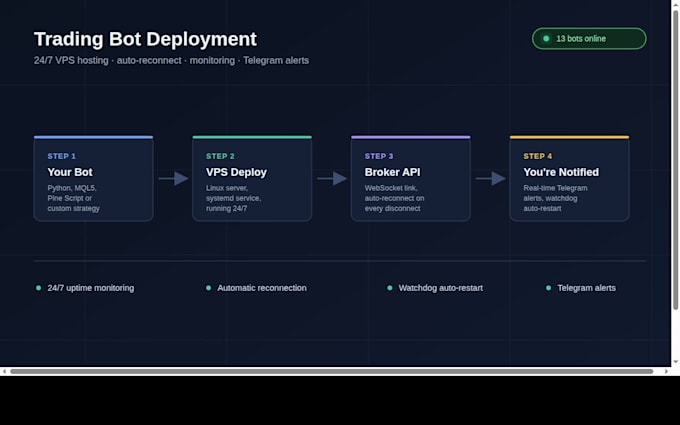Click the vertical scrollbar thumb

point(676,160)
